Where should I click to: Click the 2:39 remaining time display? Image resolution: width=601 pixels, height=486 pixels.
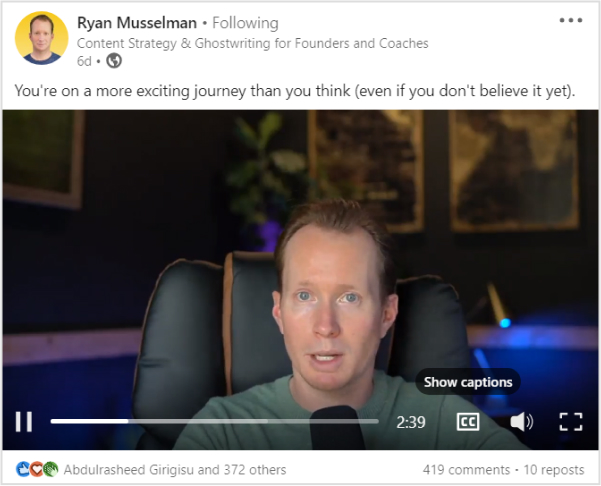point(411,422)
